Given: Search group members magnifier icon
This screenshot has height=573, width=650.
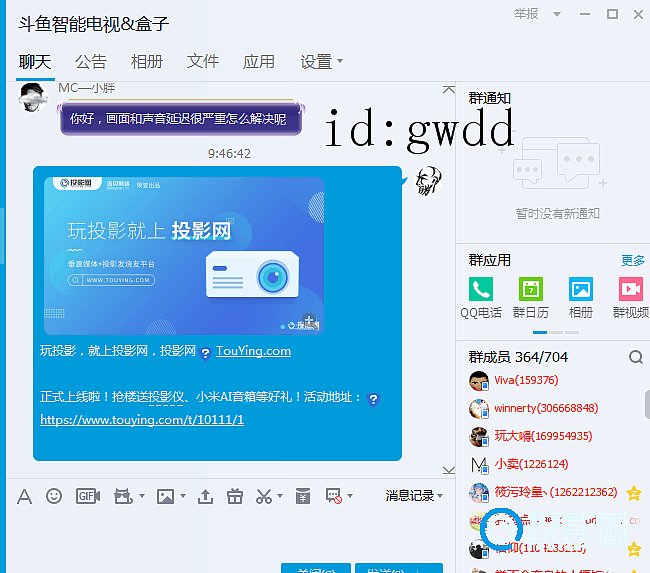Looking at the screenshot, I should pos(636,357).
